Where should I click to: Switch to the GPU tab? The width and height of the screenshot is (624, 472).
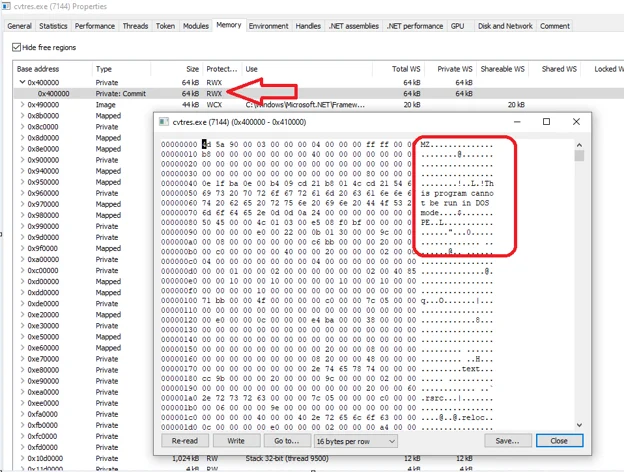(457, 26)
